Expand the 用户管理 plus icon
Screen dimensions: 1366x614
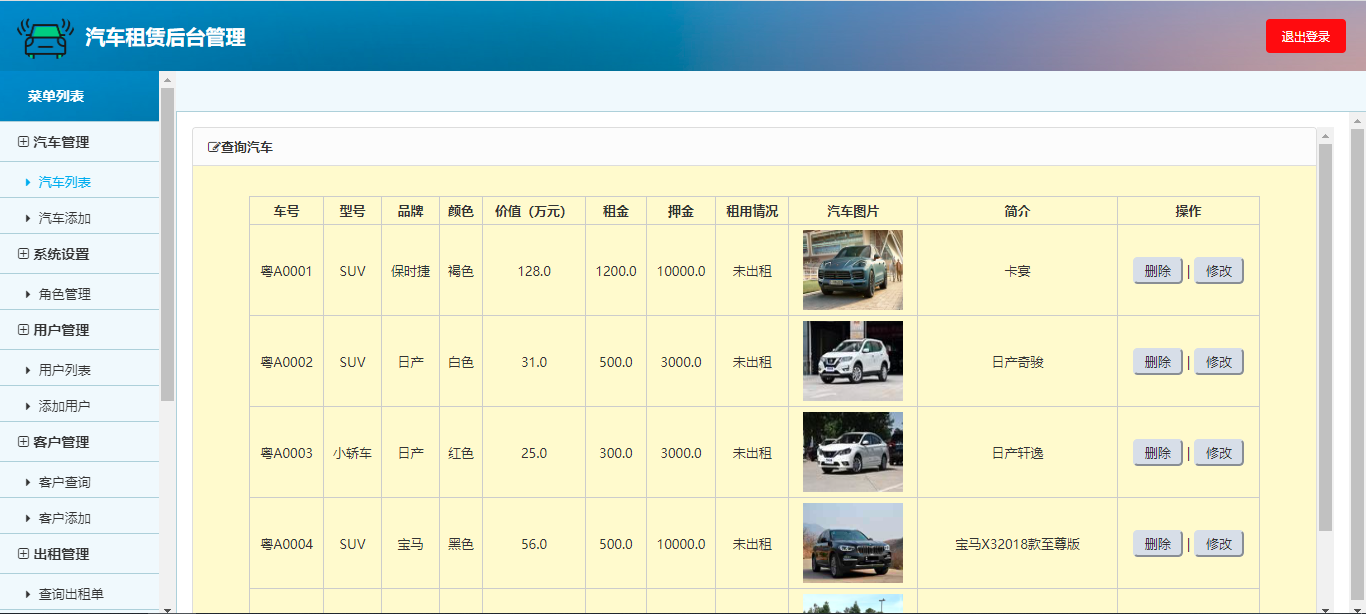point(23,330)
